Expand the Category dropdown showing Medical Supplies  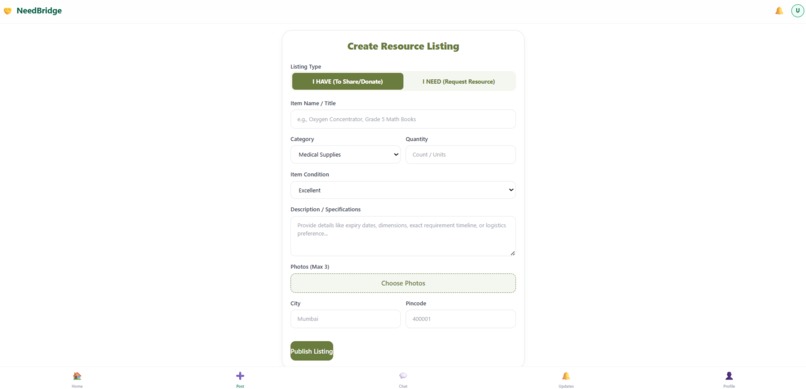[x=345, y=155]
